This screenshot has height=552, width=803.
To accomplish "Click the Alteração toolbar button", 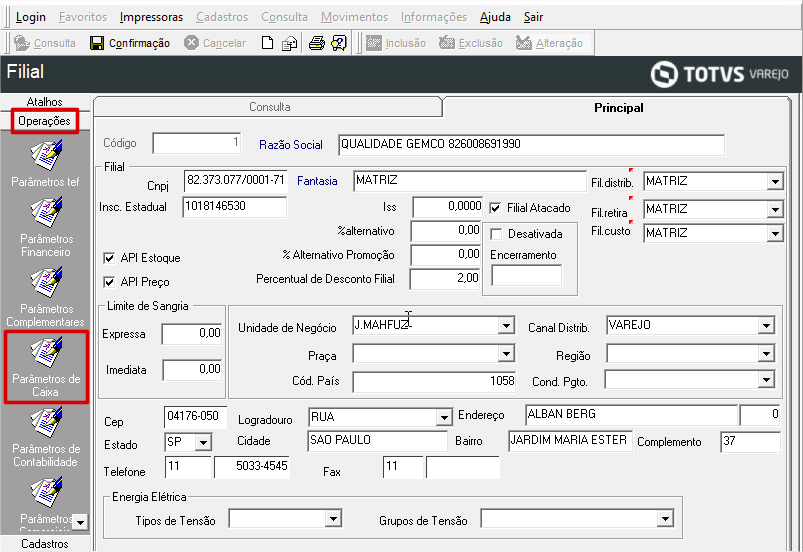I will 550,43.
